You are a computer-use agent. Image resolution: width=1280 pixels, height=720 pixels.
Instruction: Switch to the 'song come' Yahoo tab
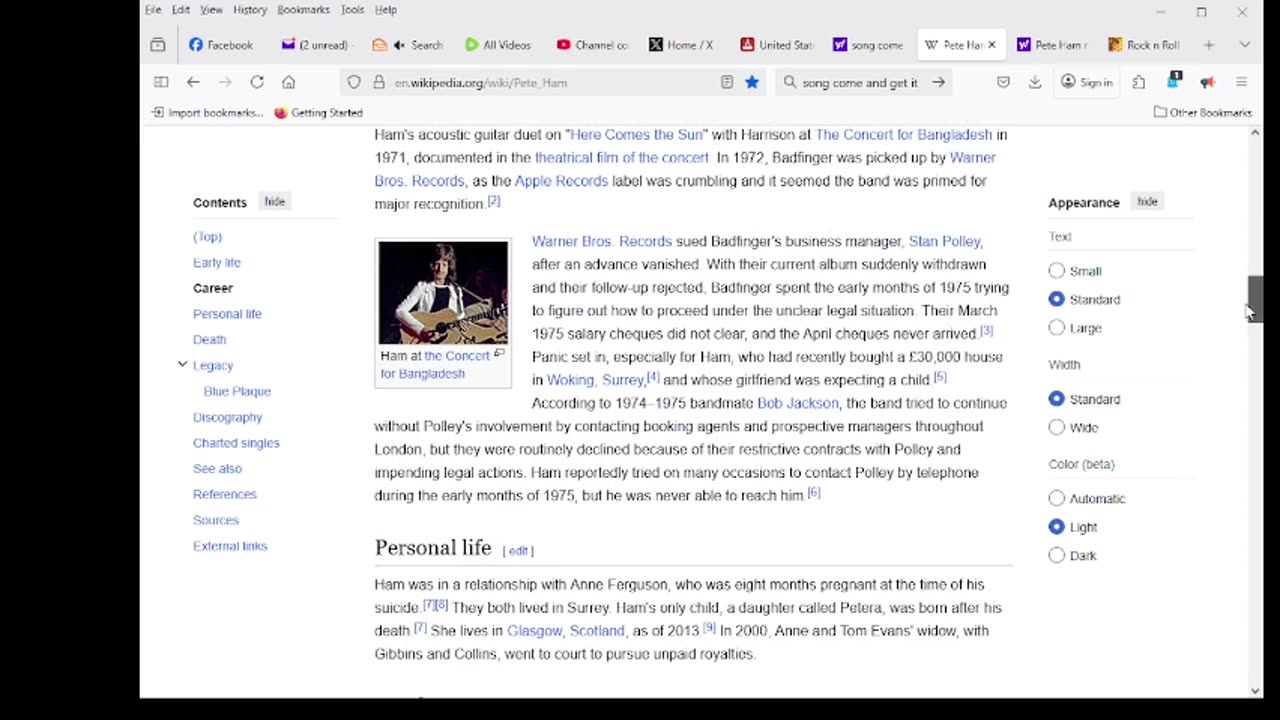coord(868,45)
